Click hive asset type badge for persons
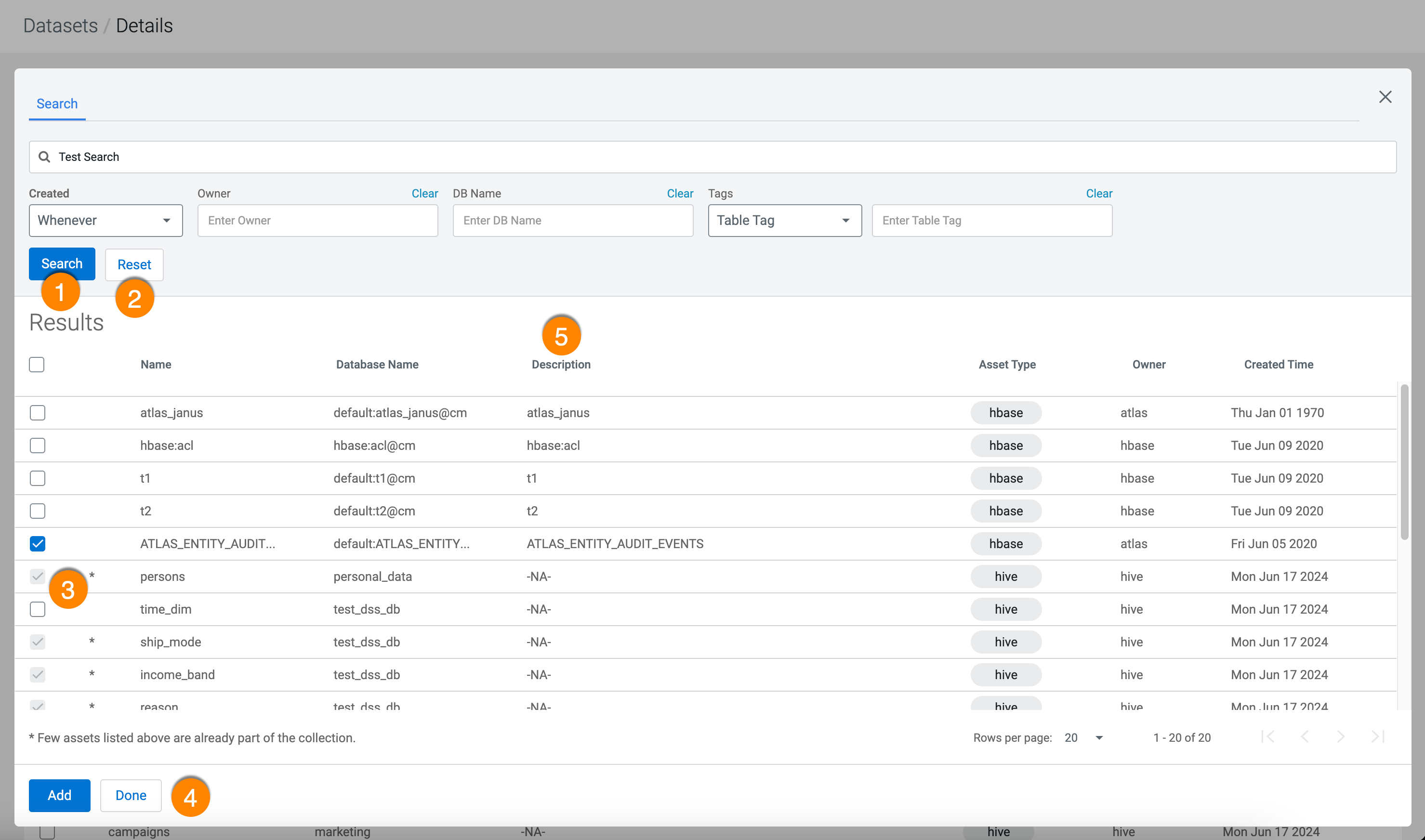Viewport: 1425px width, 840px height. tap(1005, 576)
